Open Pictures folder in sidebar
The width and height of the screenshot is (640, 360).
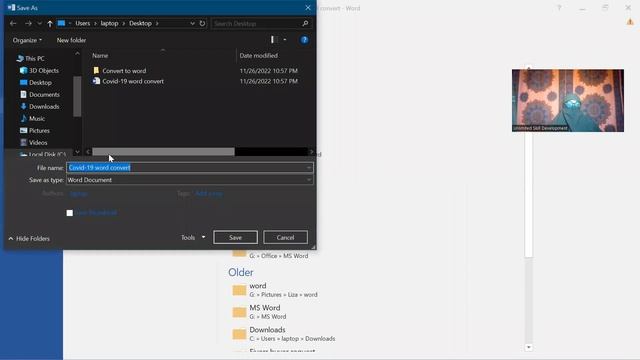39,131
